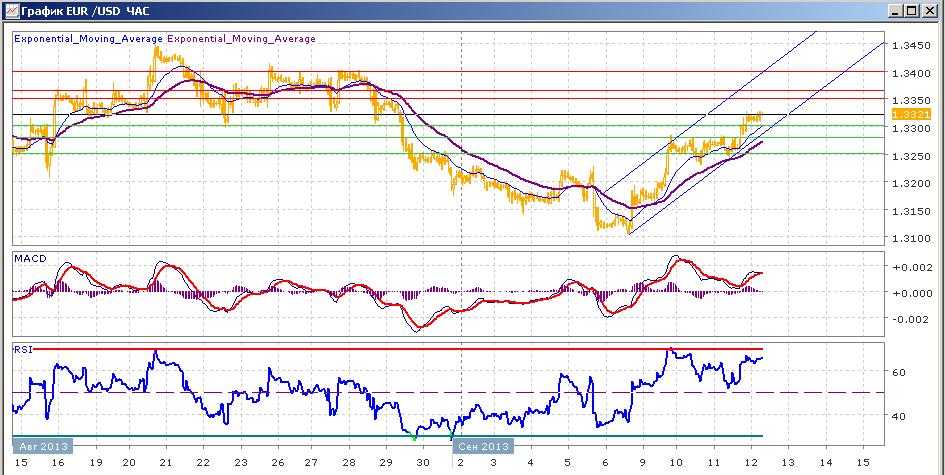Click the Сен 2013 month marker
The height and width of the screenshot is (475, 945).
[484, 447]
